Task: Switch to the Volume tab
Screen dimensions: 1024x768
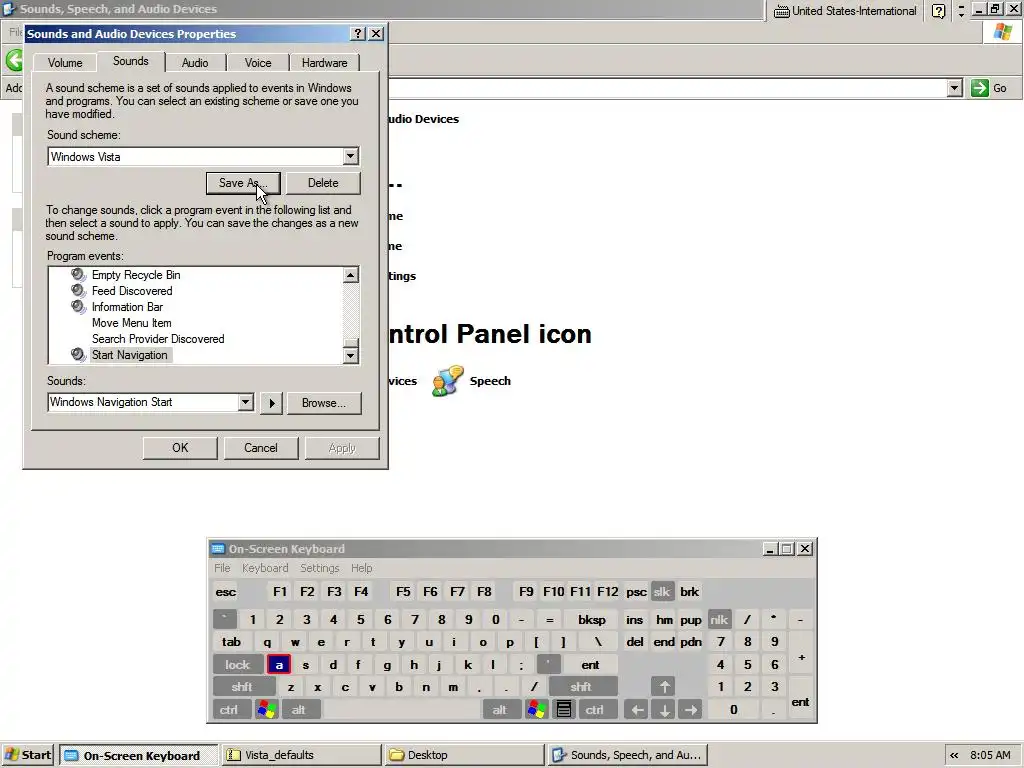Action: point(65,63)
